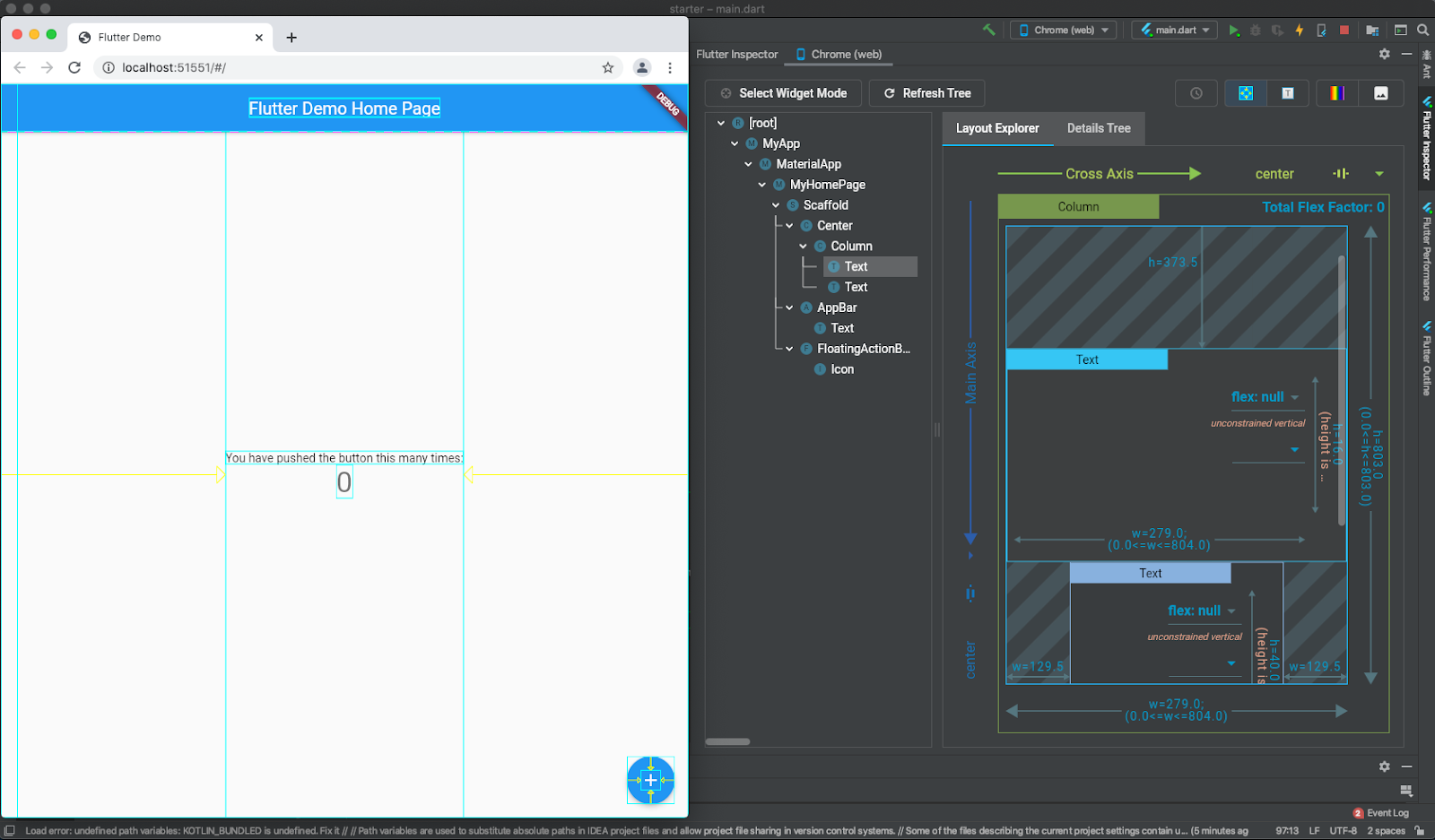Open the Chrome (web) device selector dropdown
Screen dimensions: 1435x840
[x=1063, y=29]
